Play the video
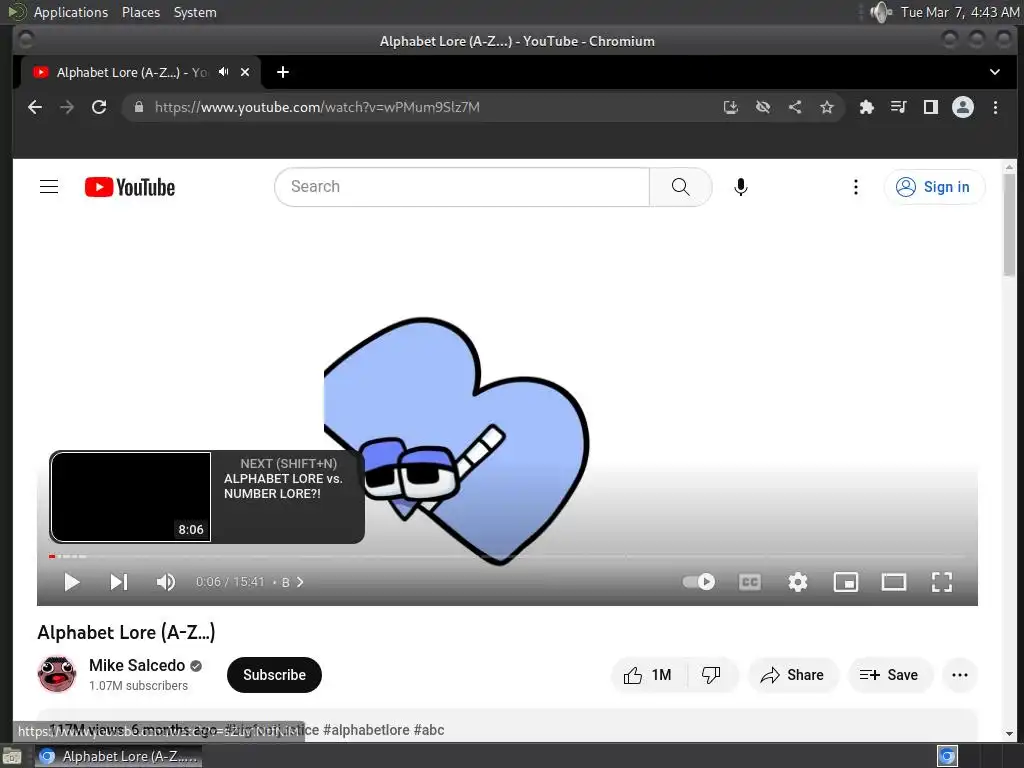The image size is (1024, 768). 72,582
